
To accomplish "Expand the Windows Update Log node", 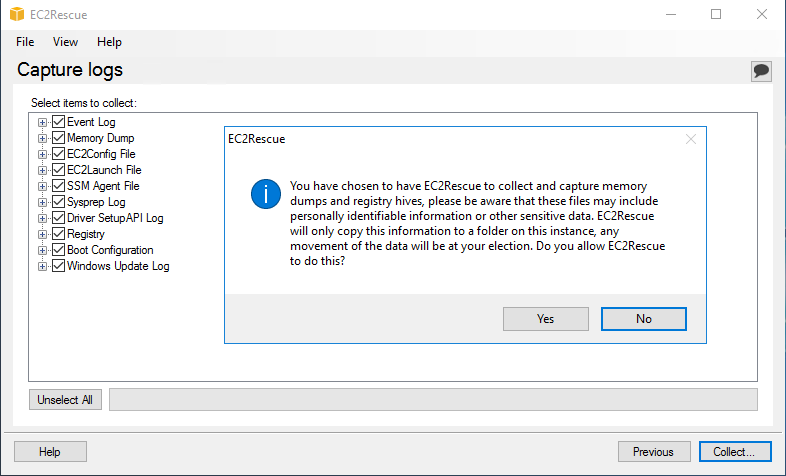I will 43,267.
